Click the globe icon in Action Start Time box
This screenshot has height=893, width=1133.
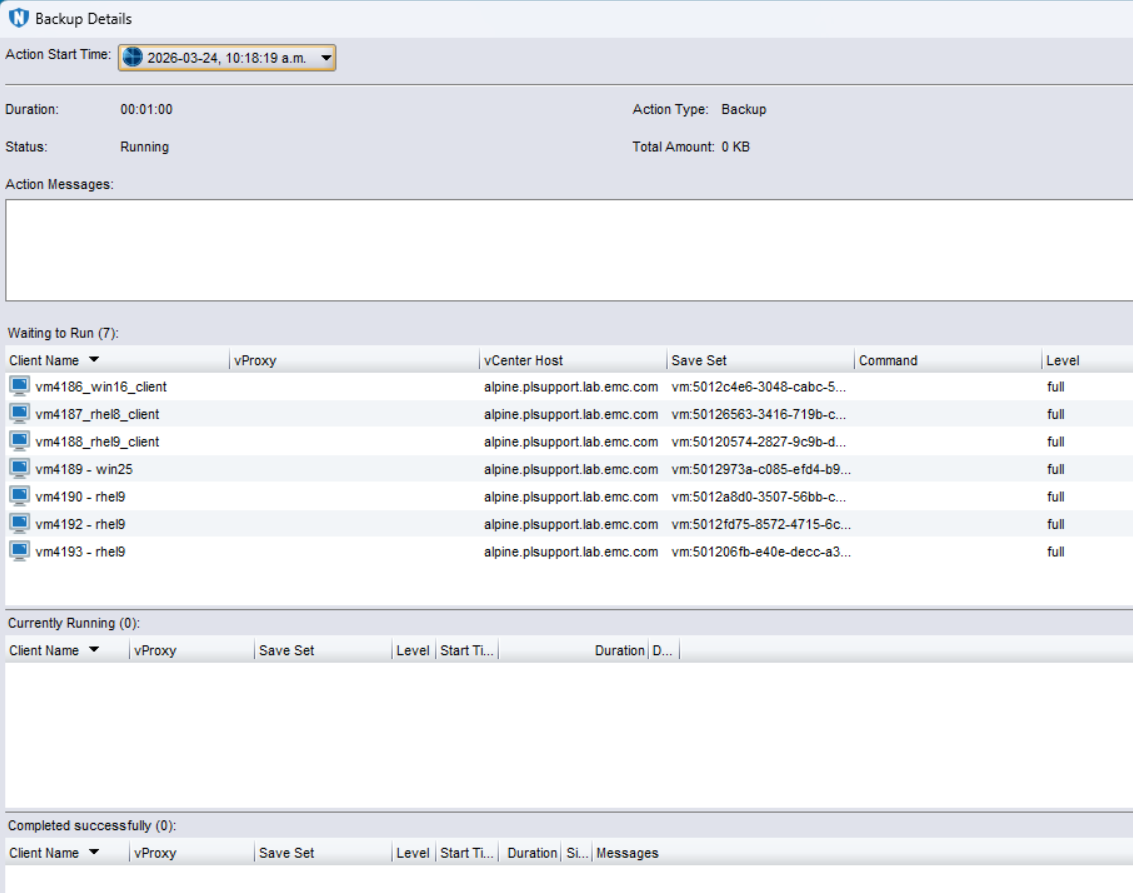(132, 57)
